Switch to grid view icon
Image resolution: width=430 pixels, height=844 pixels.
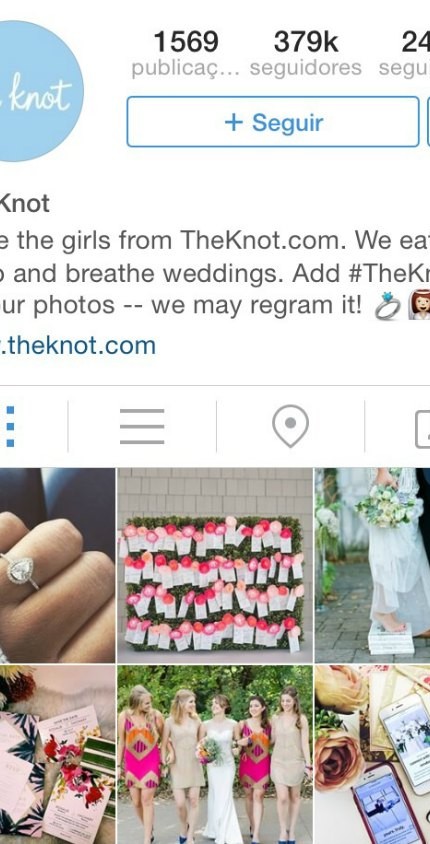10,426
